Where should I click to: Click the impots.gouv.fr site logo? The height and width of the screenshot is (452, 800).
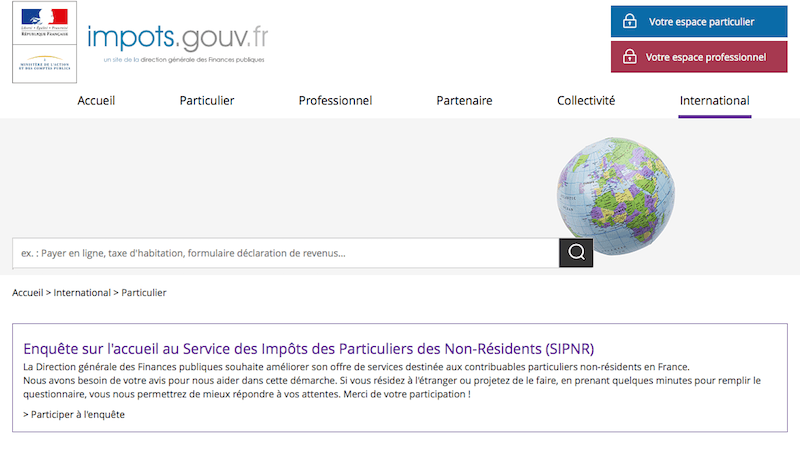pyautogui.click(x=177, y=40)
